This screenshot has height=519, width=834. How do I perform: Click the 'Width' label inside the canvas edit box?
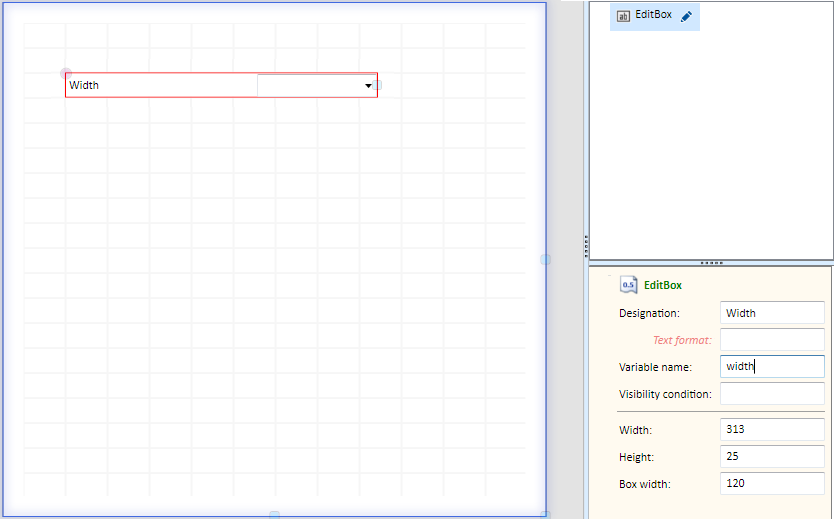coord(84,85)
